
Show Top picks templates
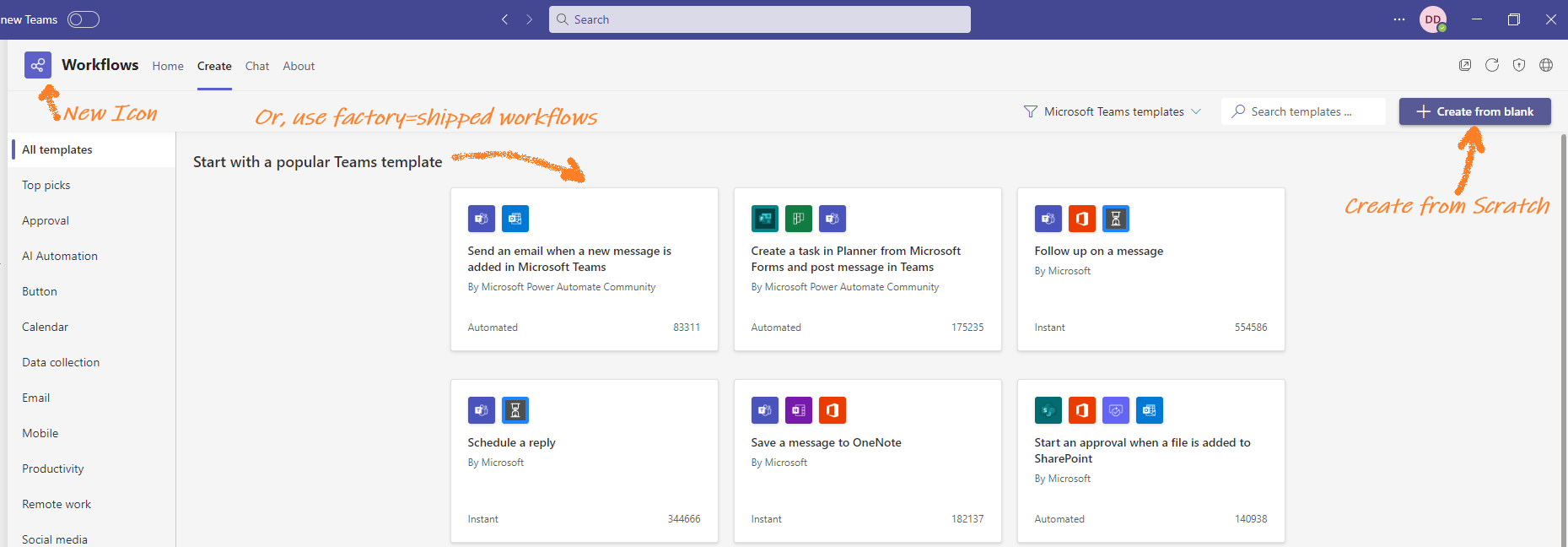click(x=92, y=185)
